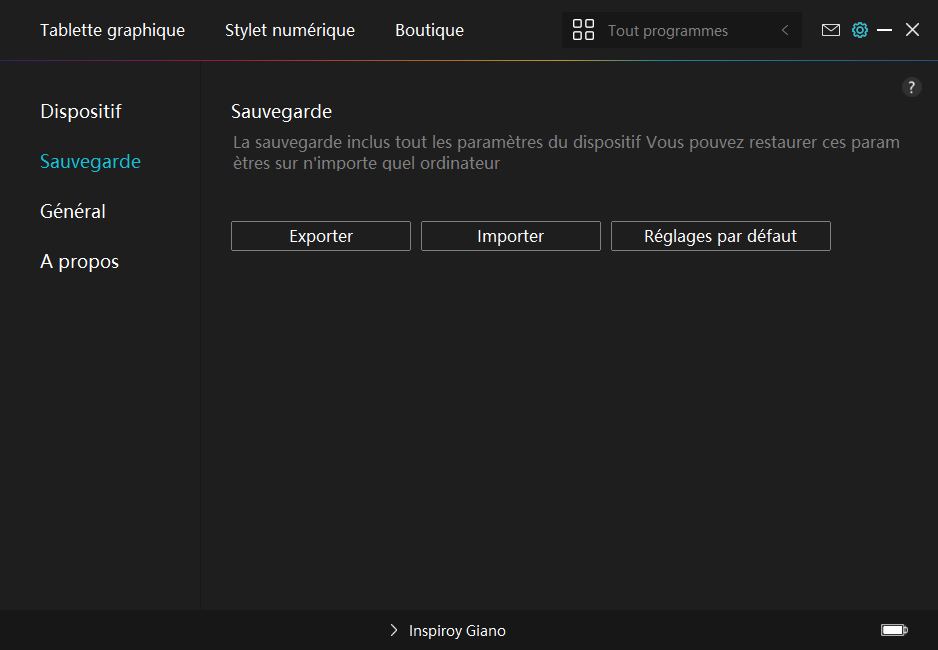
Task: Show the A propos section
Action: point(79,261)
